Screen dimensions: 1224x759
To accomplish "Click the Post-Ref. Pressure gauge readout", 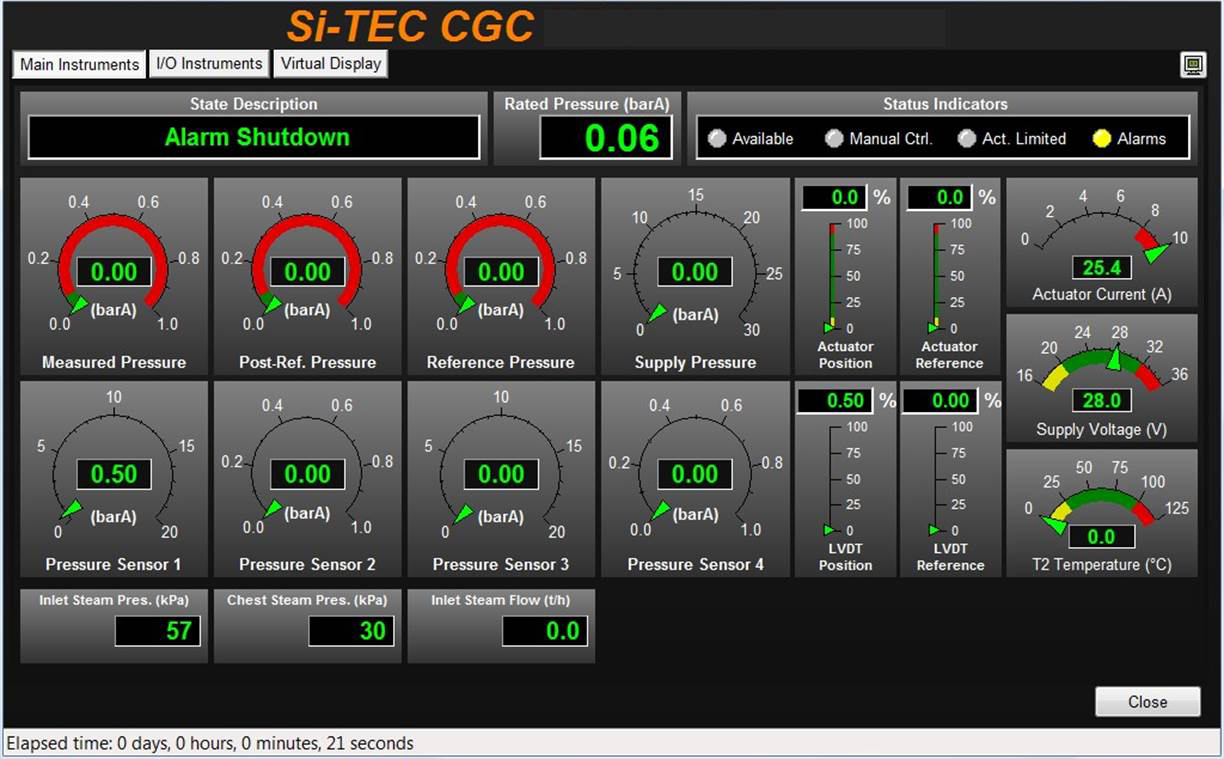I will coord(308,271).
